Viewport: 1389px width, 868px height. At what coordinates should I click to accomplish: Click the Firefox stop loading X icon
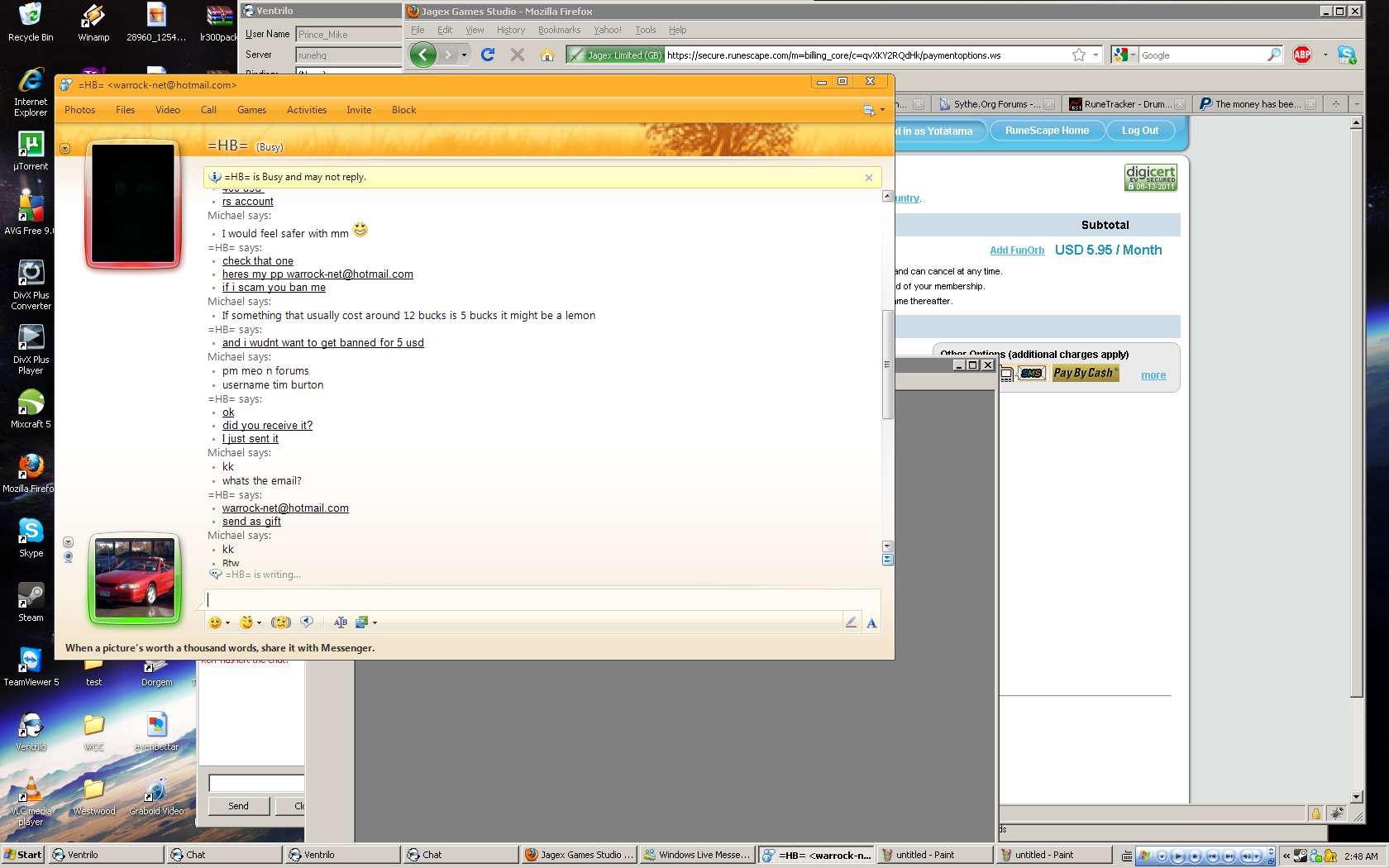pyautogui.click(x=518, y=55)
